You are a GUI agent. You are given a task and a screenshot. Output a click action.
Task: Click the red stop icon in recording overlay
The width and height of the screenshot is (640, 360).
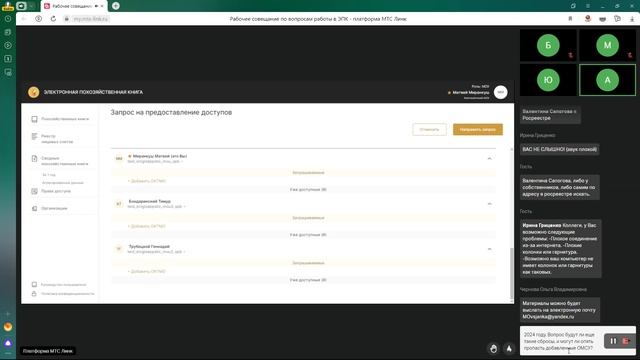(626, 341)
